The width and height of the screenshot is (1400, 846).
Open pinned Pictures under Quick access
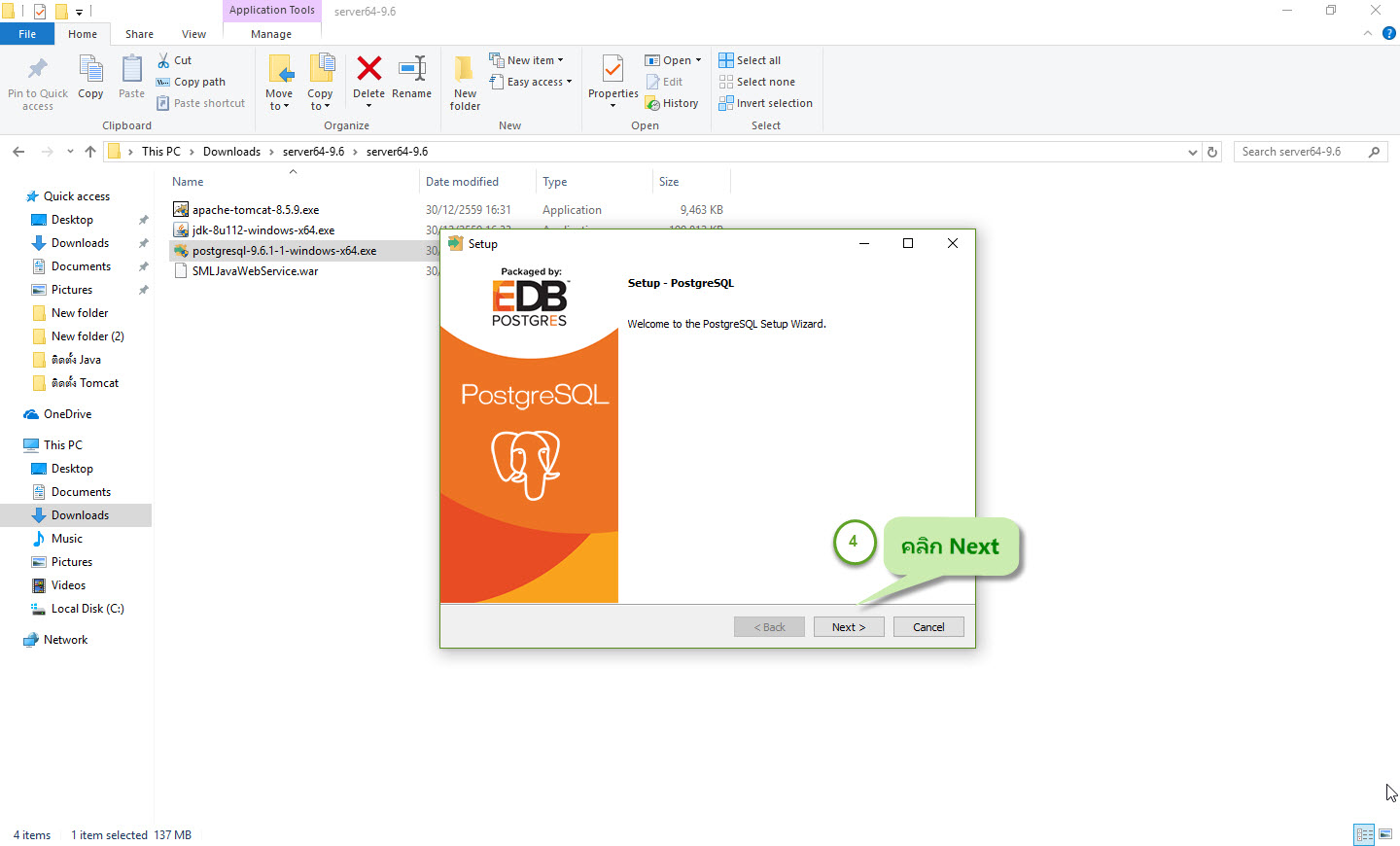(72, 290)
